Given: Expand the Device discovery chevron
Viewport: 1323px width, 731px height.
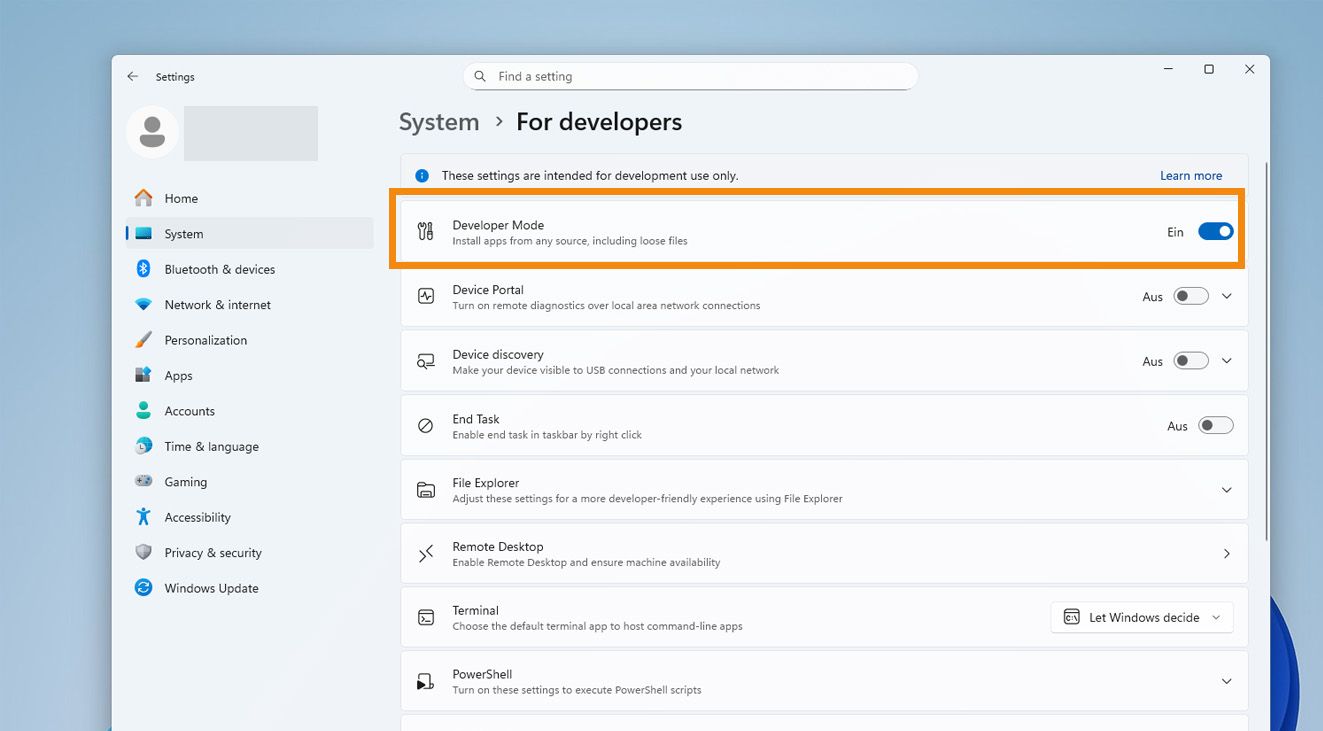Looking at the screenshot, I should point(1227,361).
